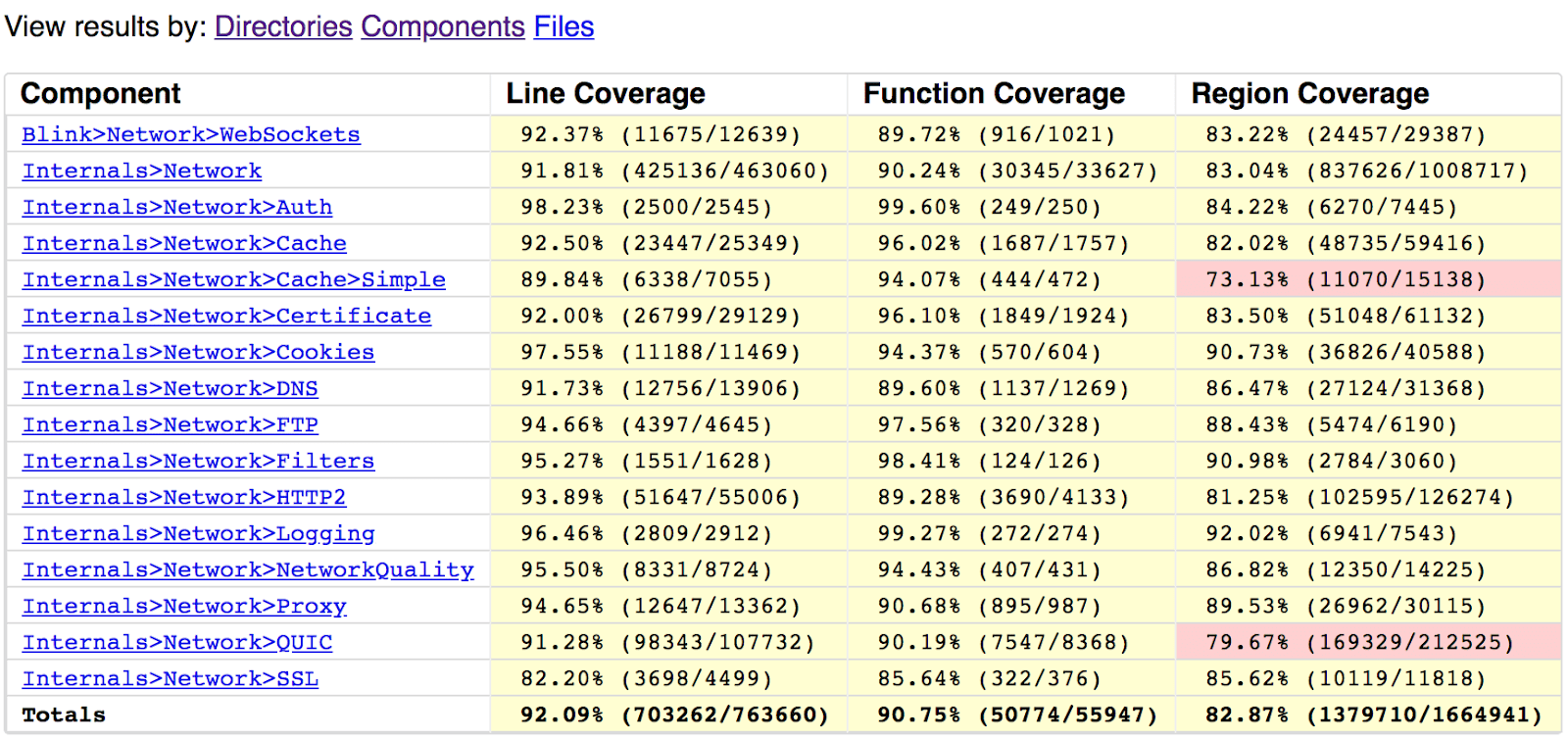
Task: Select Internals>Network>Cache component
Action: click(x=184, y=243)
